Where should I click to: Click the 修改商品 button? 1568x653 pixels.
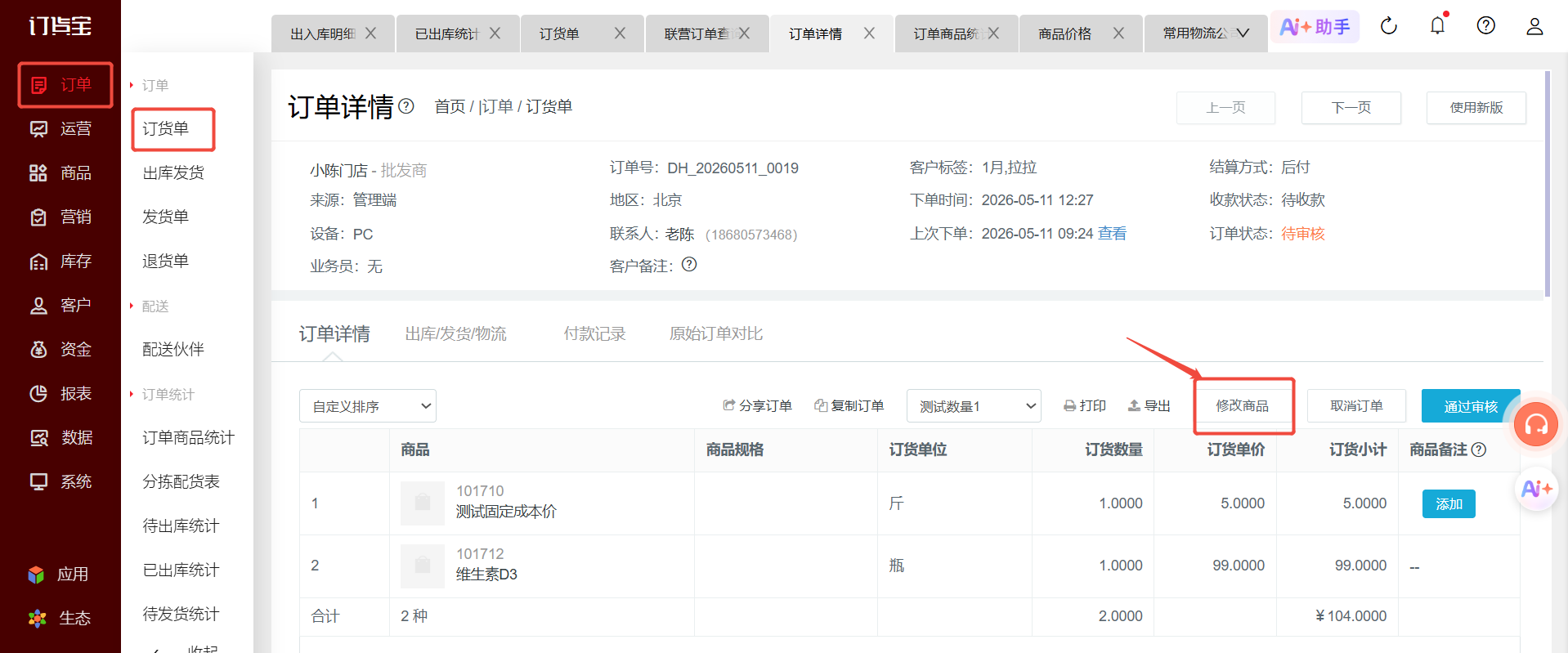tap(1243, 406)
